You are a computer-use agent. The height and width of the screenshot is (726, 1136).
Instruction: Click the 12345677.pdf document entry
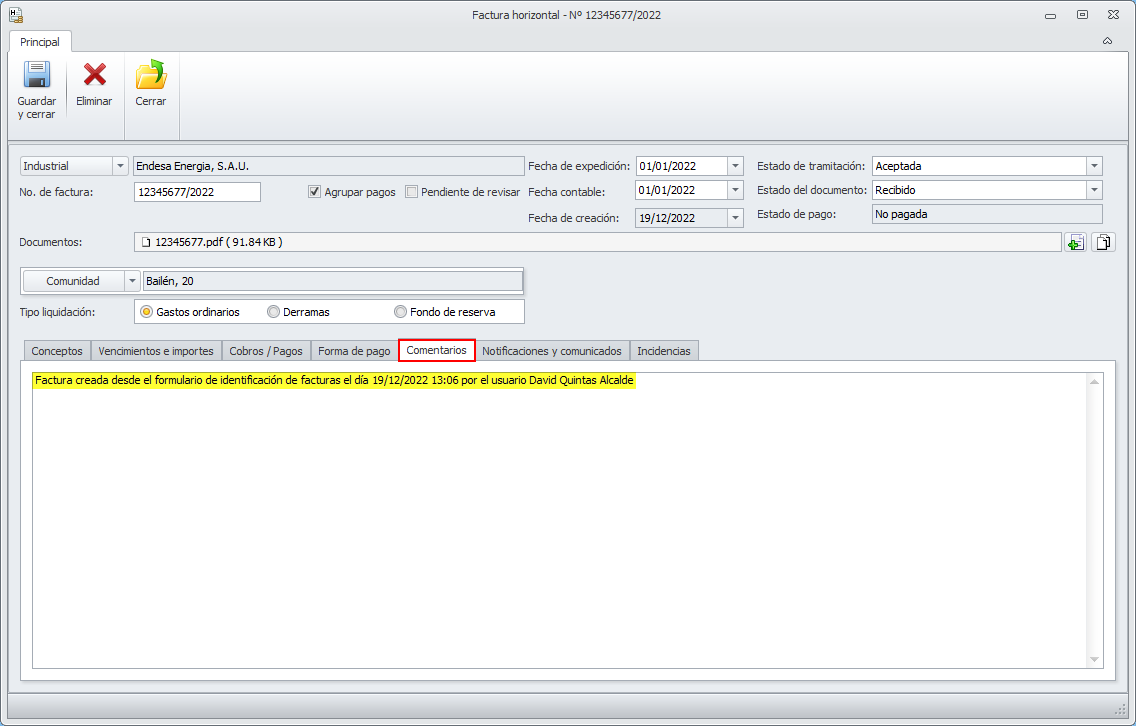pos(219,242)
